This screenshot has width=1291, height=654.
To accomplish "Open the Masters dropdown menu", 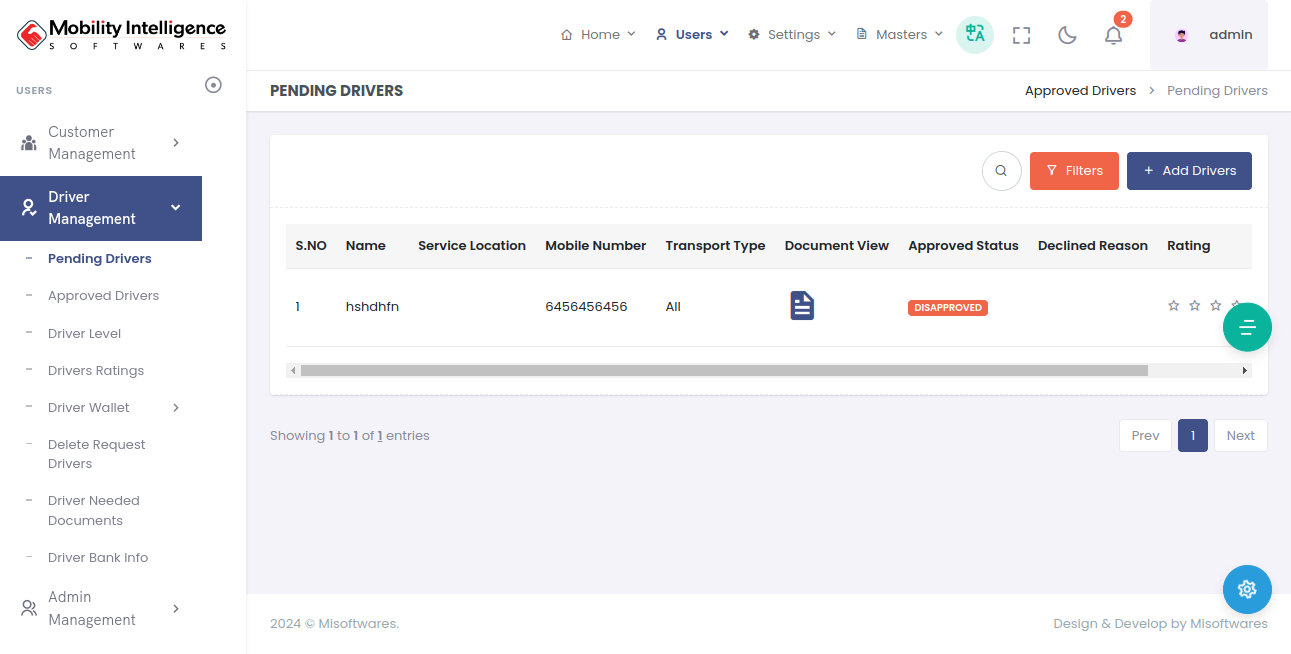I will click(900, 35).
